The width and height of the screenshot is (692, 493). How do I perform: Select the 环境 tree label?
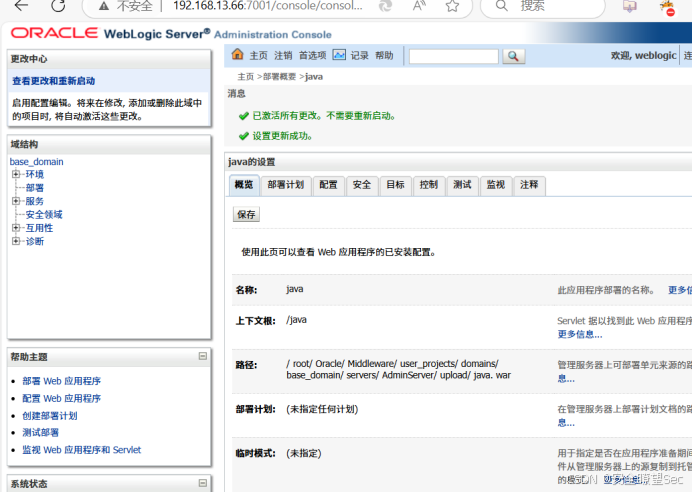click(34, 174)
